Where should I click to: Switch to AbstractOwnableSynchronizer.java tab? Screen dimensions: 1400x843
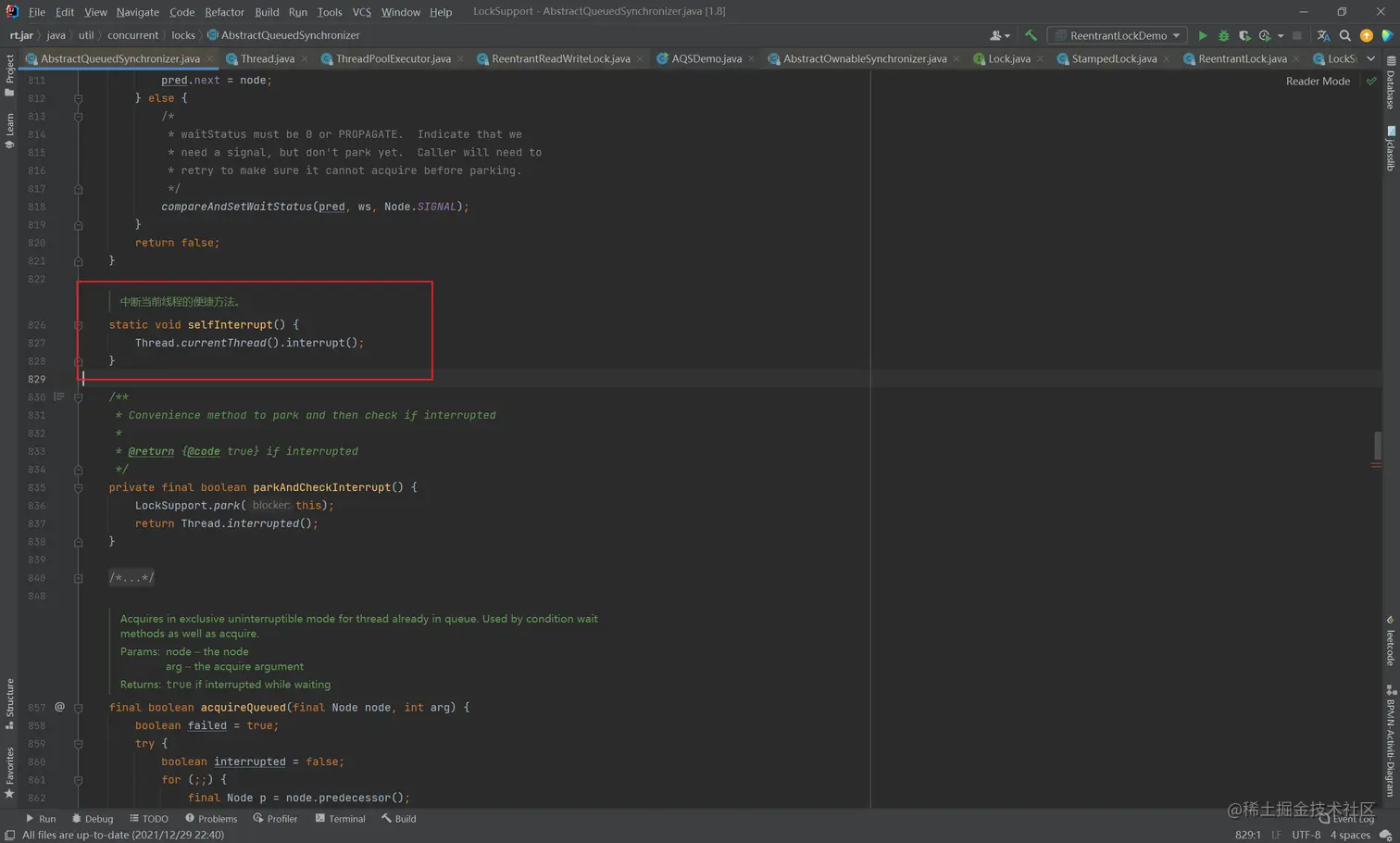[x=865, y=58]
